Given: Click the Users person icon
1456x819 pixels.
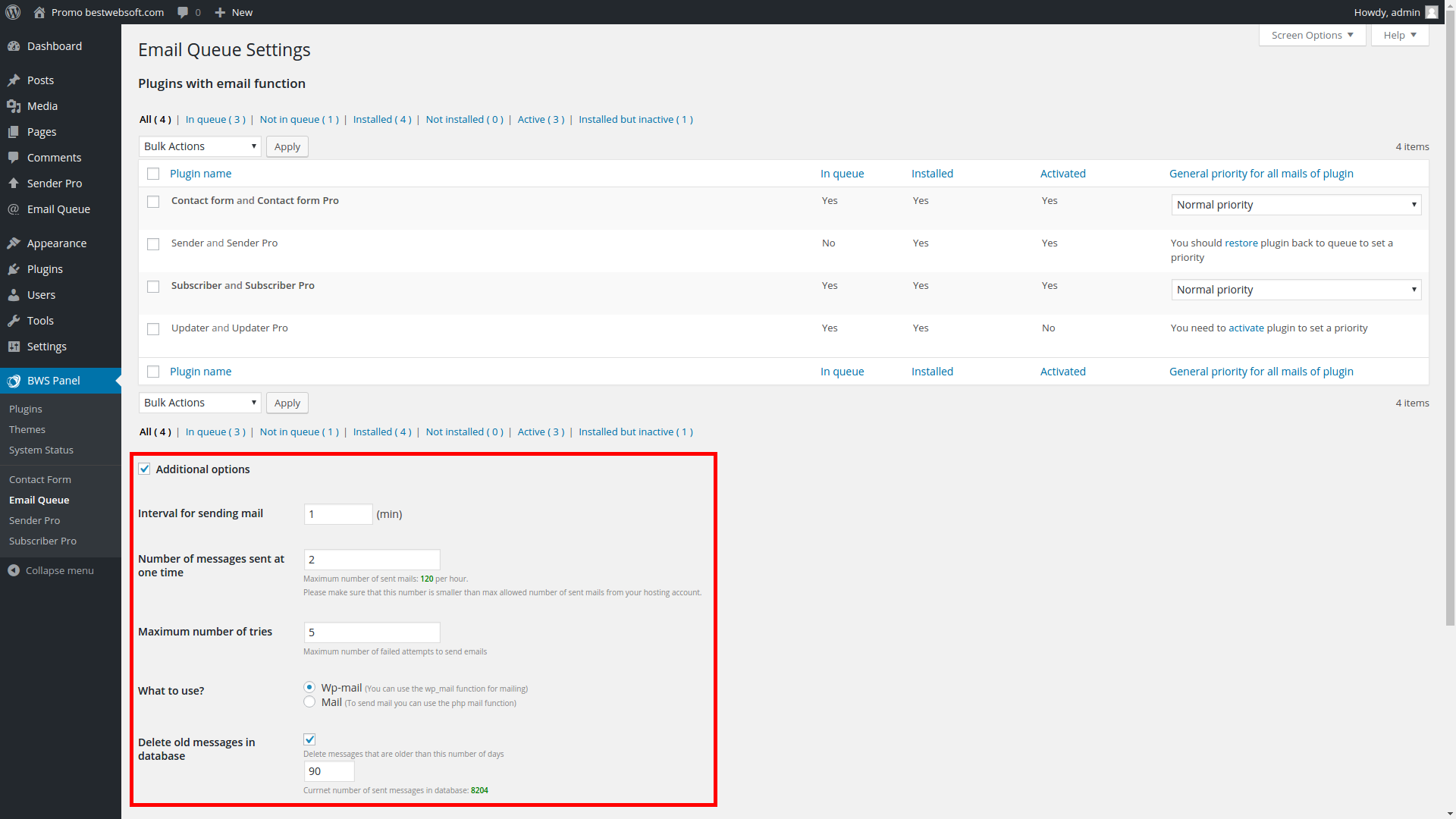Looking at the screenshot, I should coord(14,295).
